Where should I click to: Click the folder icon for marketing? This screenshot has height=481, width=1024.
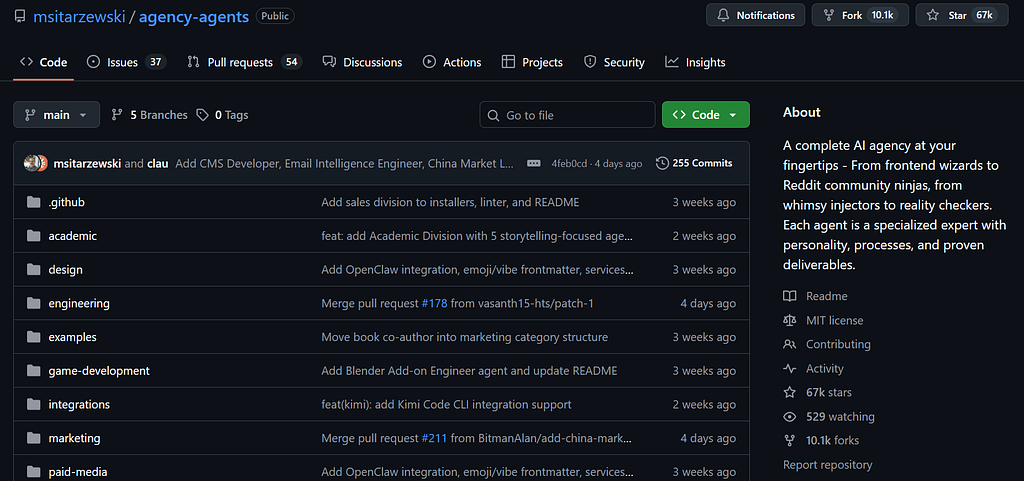point(34,439)
